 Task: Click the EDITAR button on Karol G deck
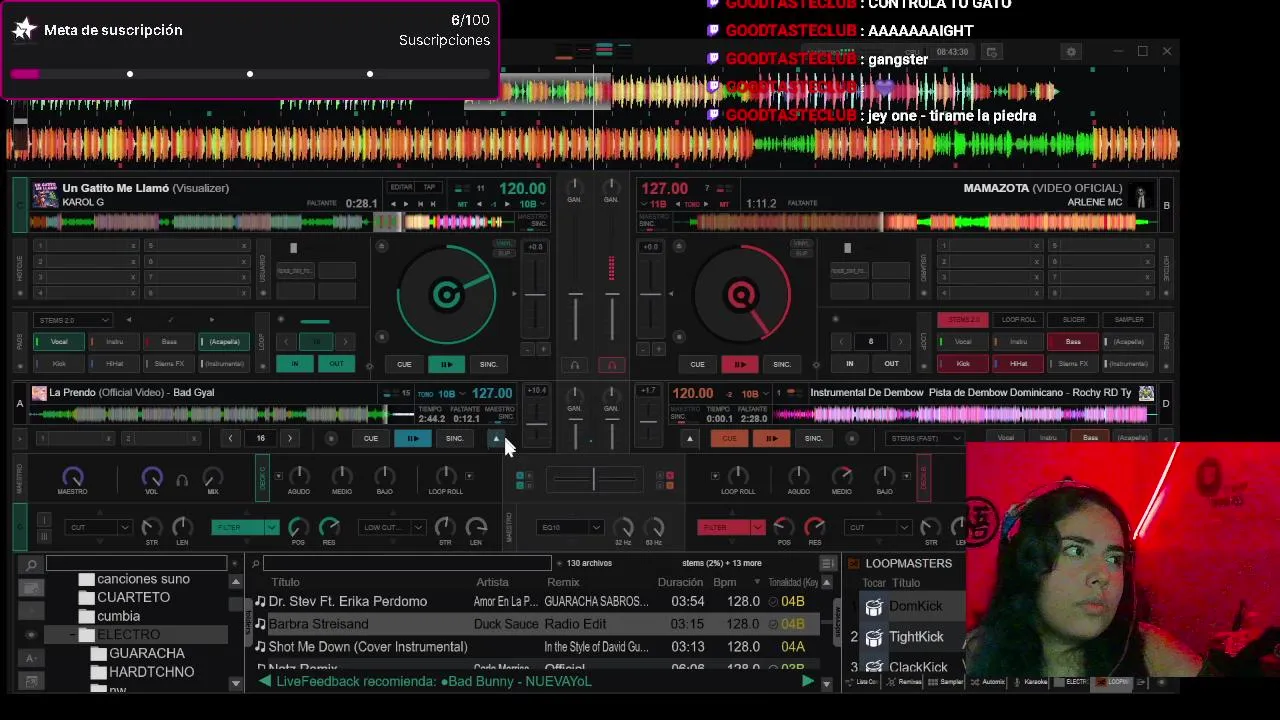pyautogui.click(x=401, y=187)
